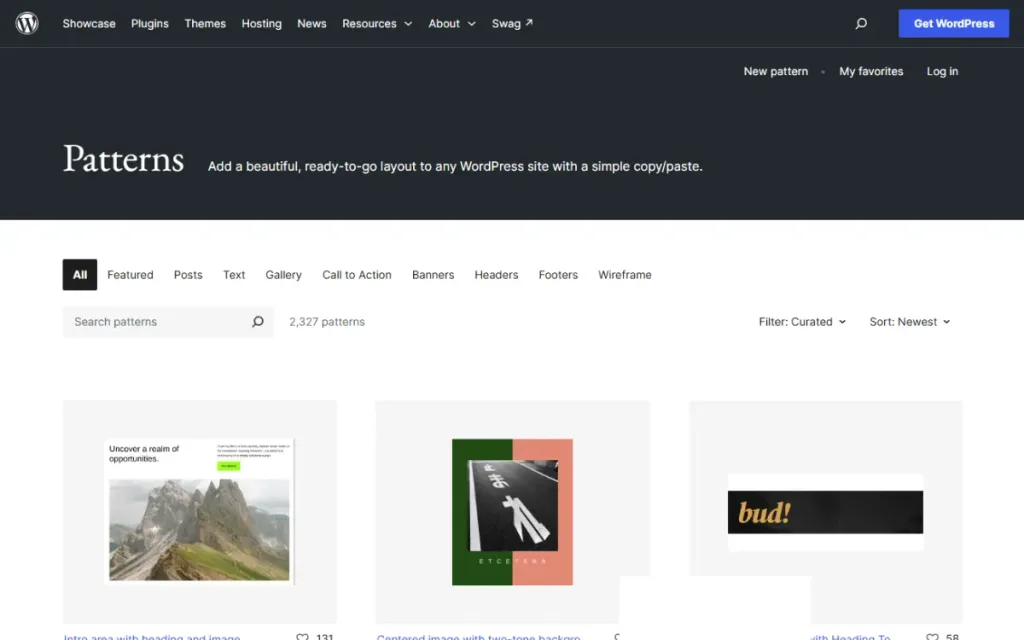This screenshot has width=1024, height=640.
Task: Switch to the Call to Action tab
Action: click(357, 274)
